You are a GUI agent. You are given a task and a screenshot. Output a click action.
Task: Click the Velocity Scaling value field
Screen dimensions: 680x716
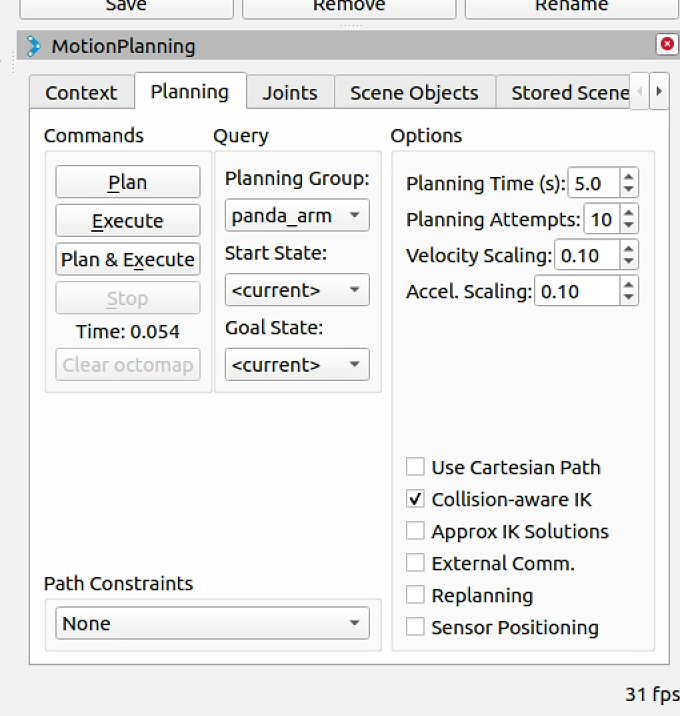[x=587, y=255]
